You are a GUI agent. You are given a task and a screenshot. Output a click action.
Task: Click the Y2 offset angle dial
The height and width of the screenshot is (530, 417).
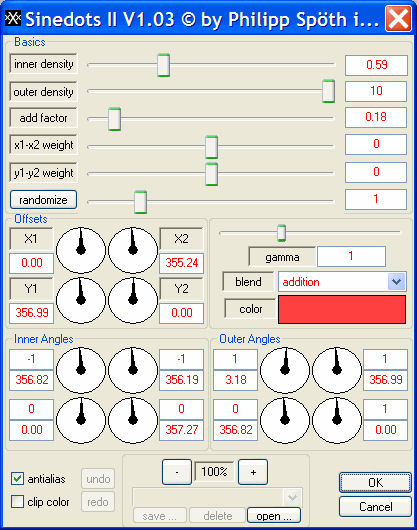click(133, 300)
